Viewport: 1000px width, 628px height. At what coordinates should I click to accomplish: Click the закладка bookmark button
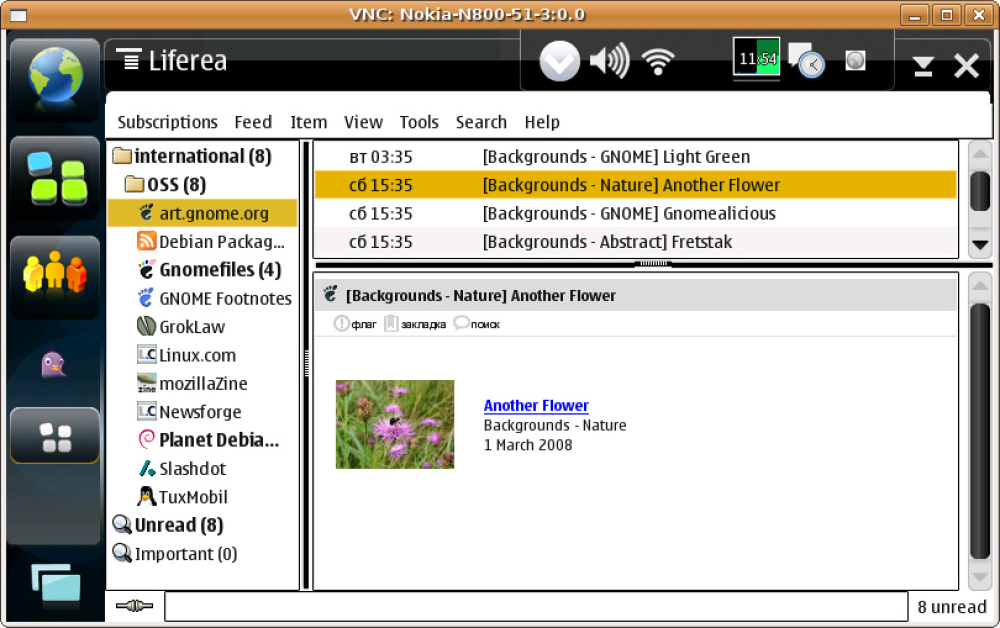(x=415, y=324)
